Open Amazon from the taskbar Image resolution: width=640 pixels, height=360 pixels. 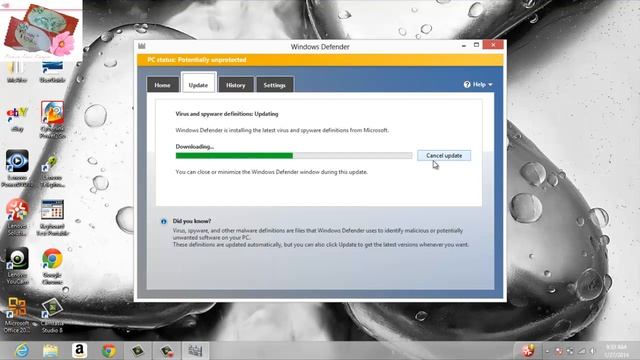click(80, 351)
